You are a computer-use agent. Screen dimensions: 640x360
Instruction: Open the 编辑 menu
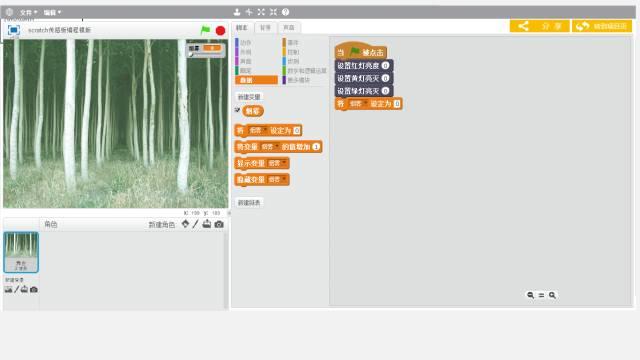coord(52,13)
